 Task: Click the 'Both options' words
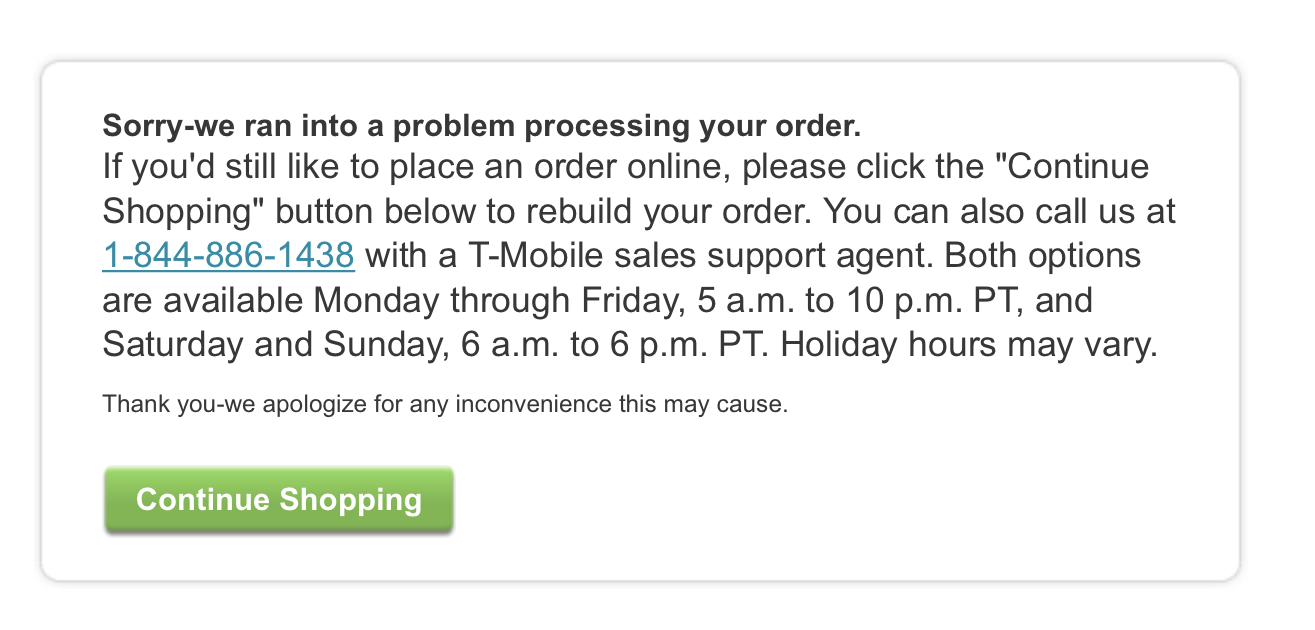[1043, 255]
